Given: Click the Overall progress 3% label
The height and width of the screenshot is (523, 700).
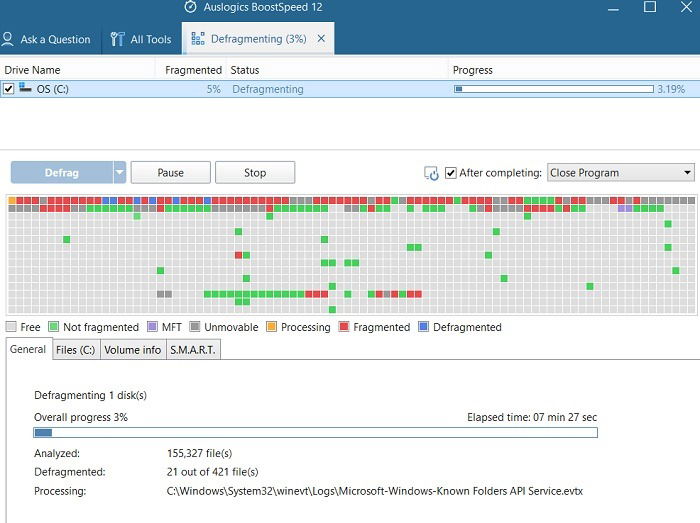Looking at the screenshot, I should click(81, 417).
